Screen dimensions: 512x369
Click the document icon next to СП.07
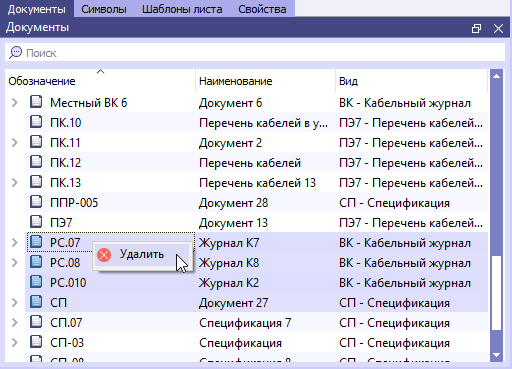coord(36,322)
